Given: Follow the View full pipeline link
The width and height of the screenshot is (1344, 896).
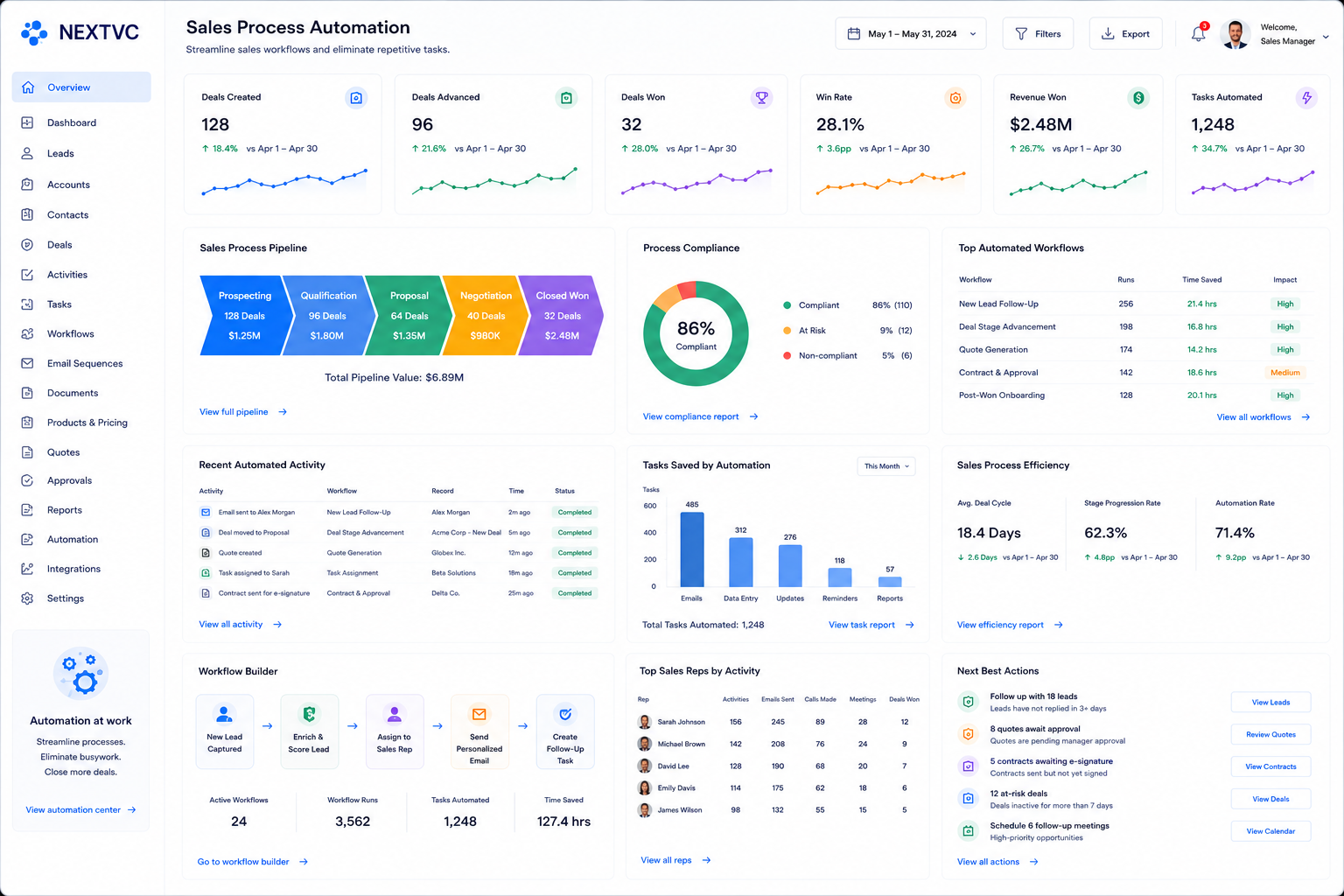Looking at the screenshot, I should tap(243, 412).
